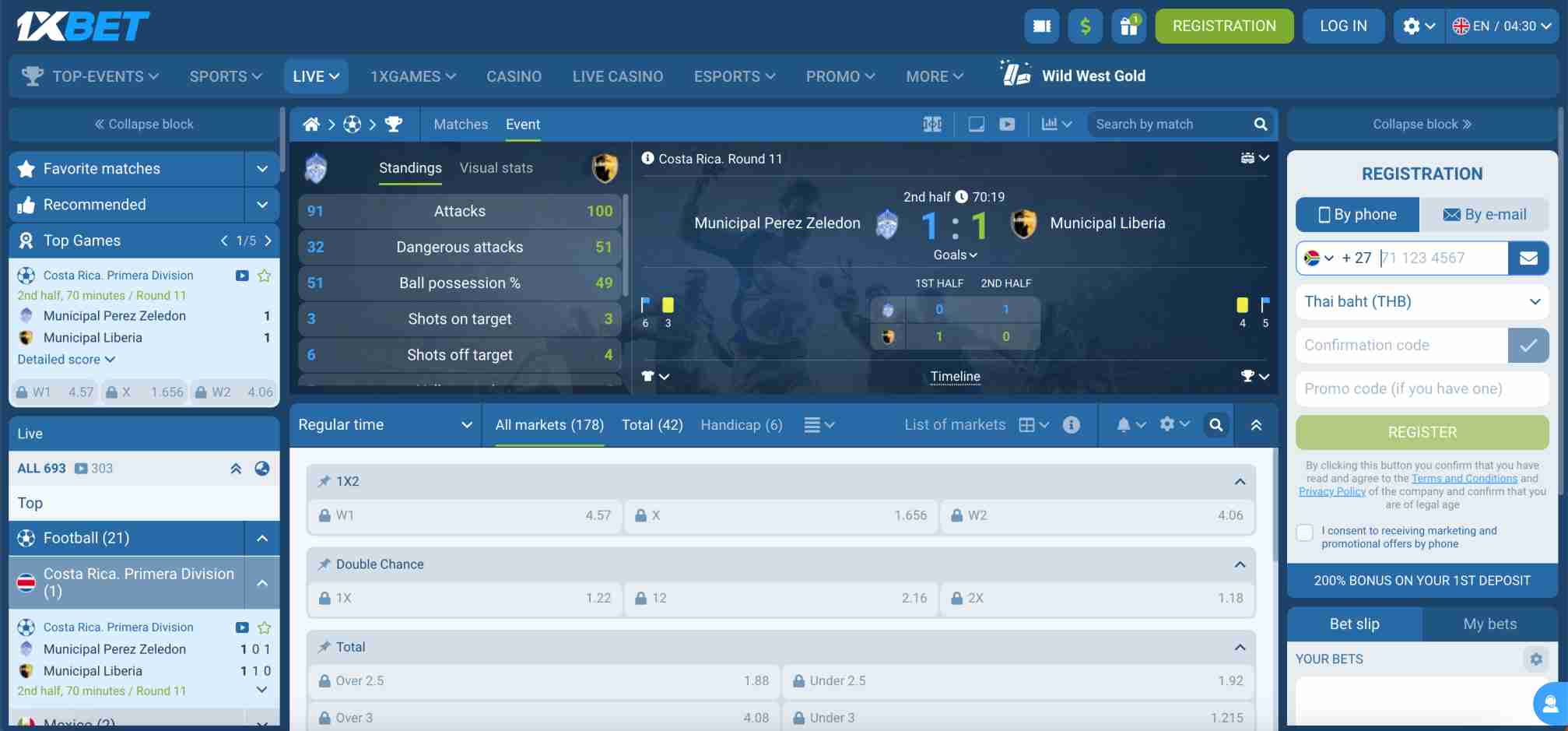Enable marketing consent by phone checkbox

(x=1304, y=532)
